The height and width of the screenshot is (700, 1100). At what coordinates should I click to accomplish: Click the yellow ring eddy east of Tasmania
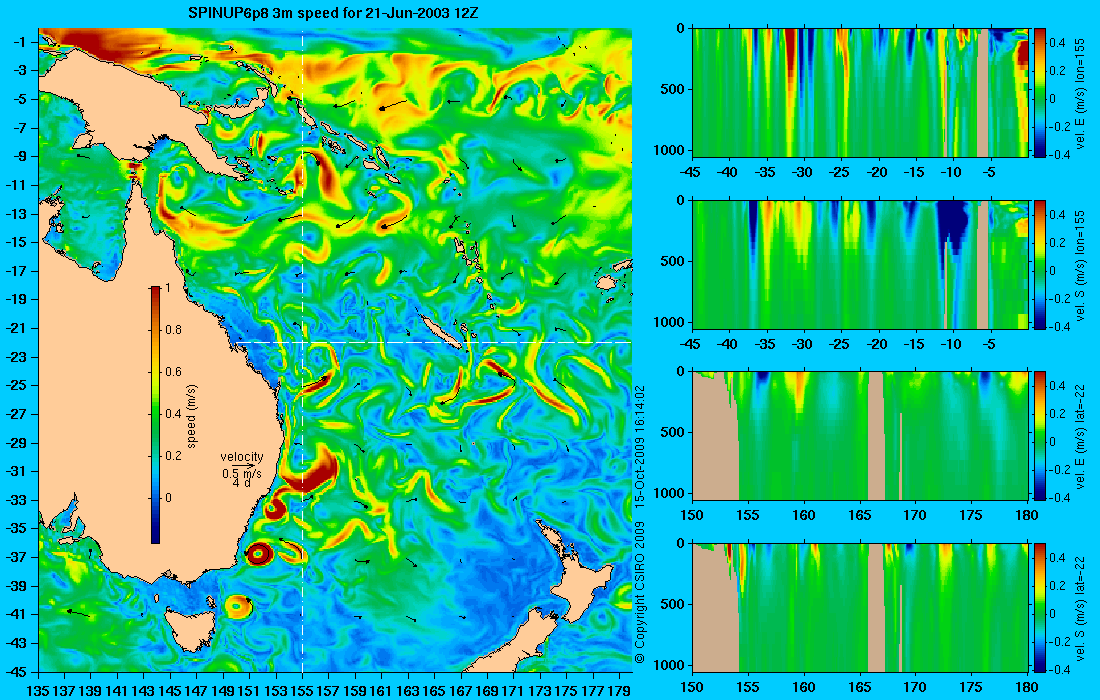point(237,606)
